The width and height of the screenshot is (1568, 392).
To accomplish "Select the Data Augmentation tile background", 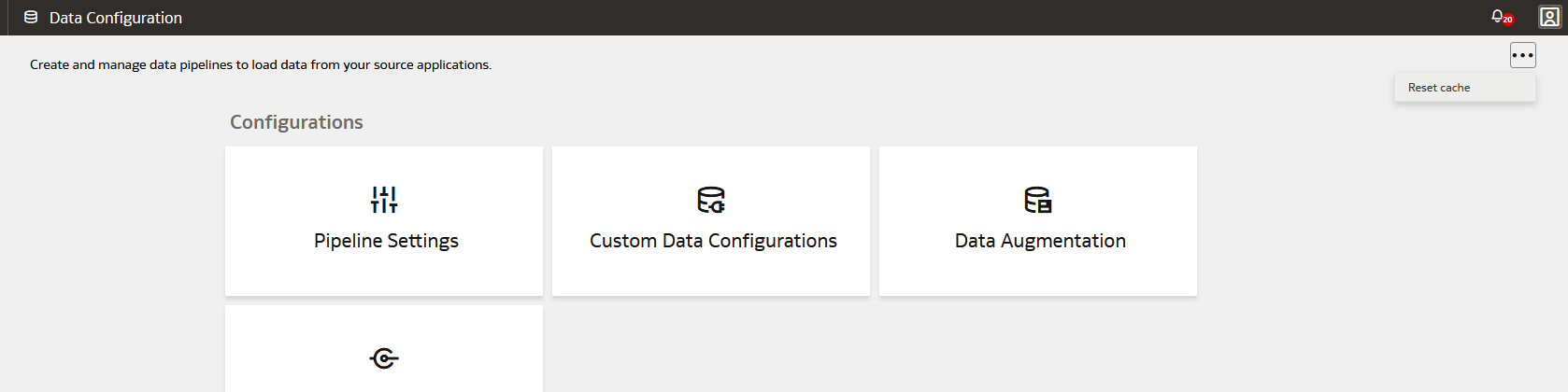I will [1038, 221].
